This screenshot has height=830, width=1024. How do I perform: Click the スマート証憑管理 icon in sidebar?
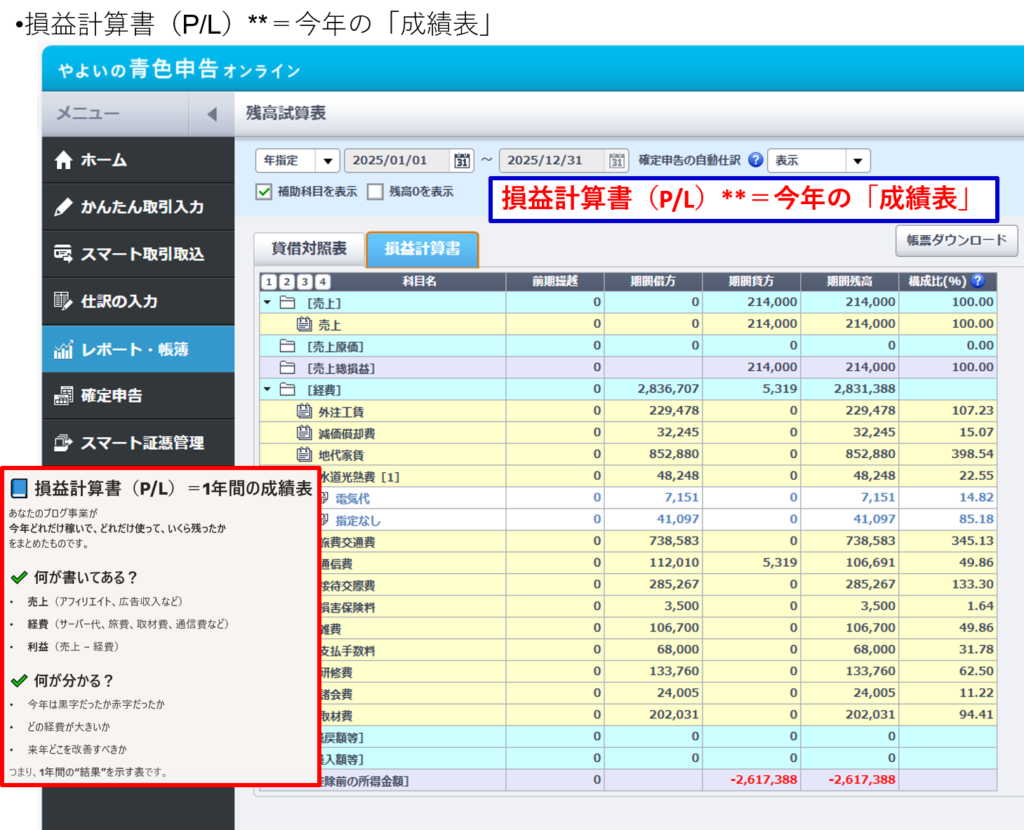coord(64,443)
